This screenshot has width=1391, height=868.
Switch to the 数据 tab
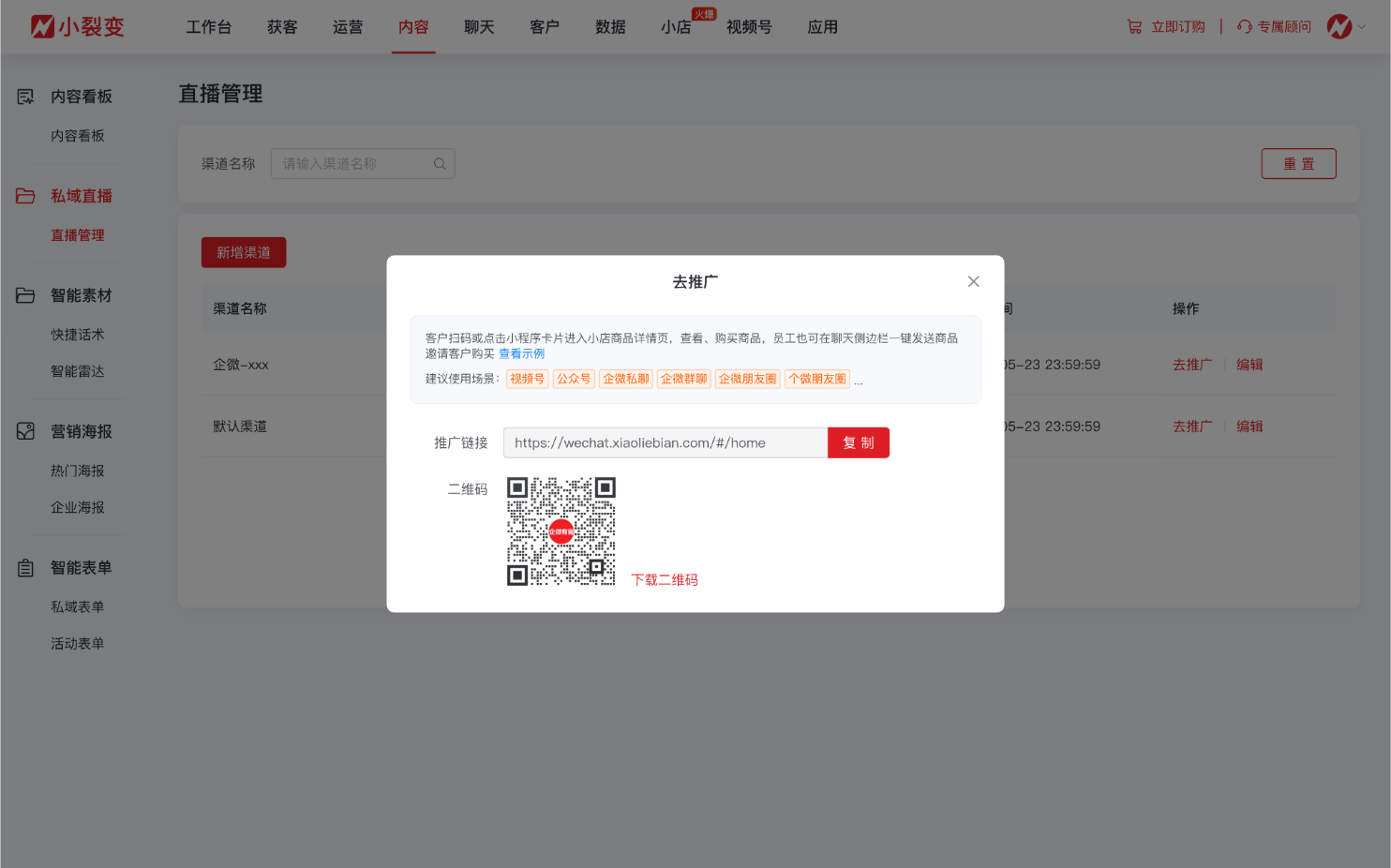point(610,27)
